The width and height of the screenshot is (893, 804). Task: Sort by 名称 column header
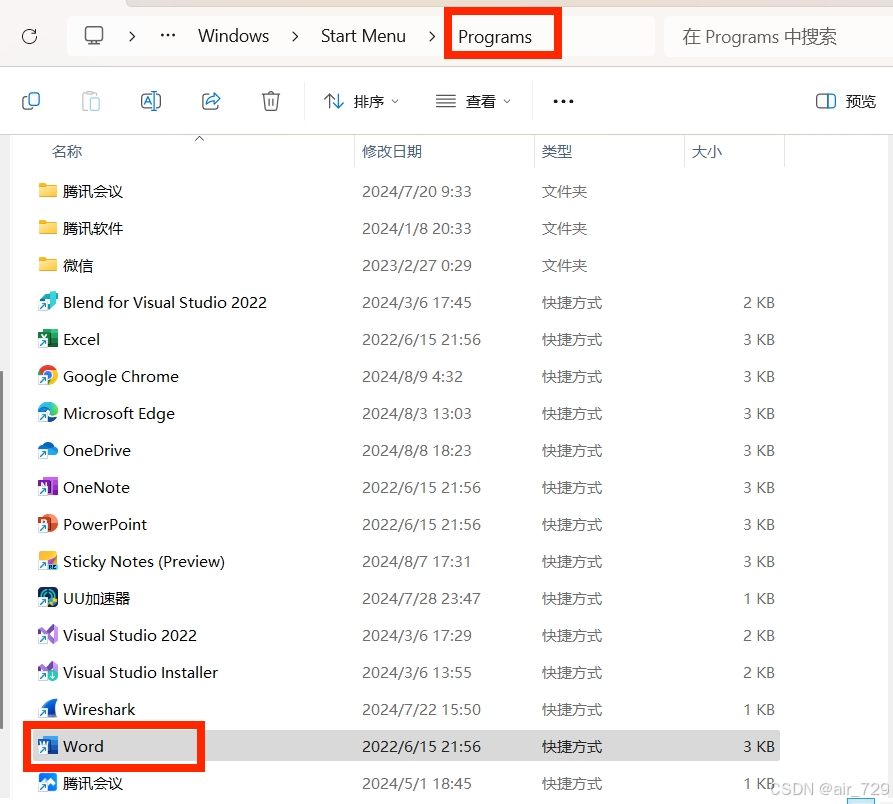coord(67,151)
